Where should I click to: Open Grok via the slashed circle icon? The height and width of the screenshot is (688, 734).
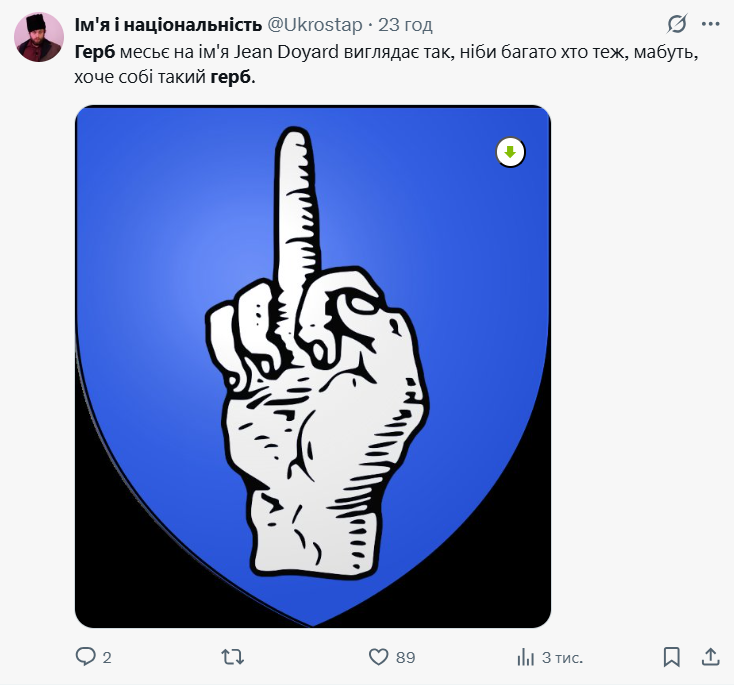[676, 24]
